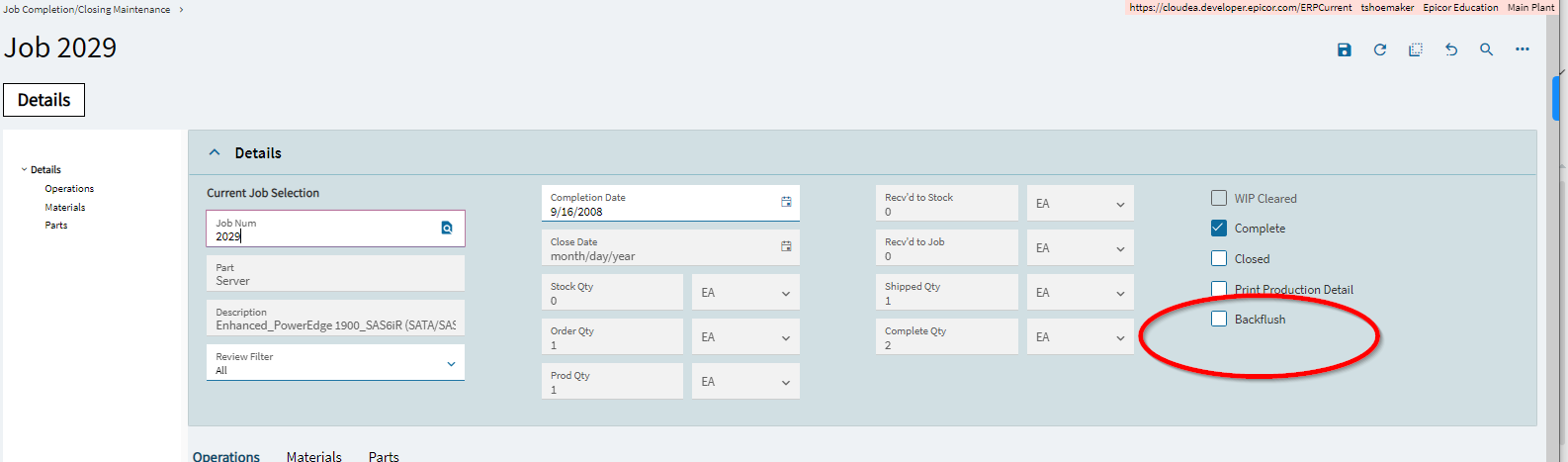Click the Shipped Qty value field
The height and width of the screenshot is (462, 1568).
[x=947, y=292]
